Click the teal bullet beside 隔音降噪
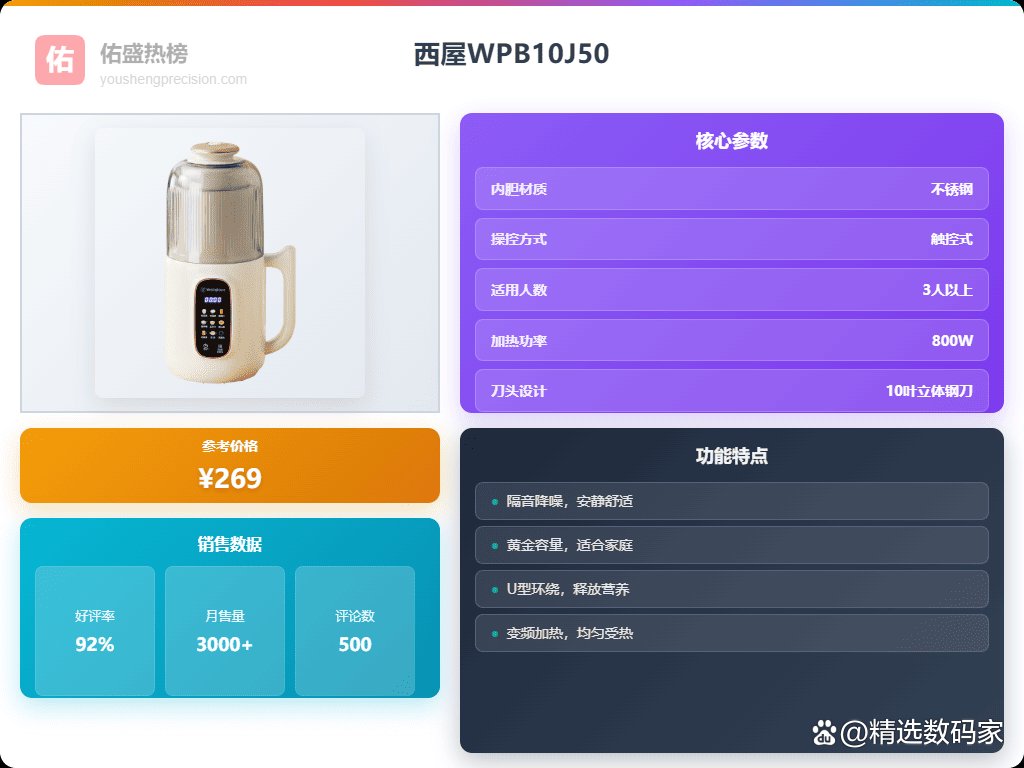Image resolution: width=1024 pixels, height=768 pixels. pos(494,502)
